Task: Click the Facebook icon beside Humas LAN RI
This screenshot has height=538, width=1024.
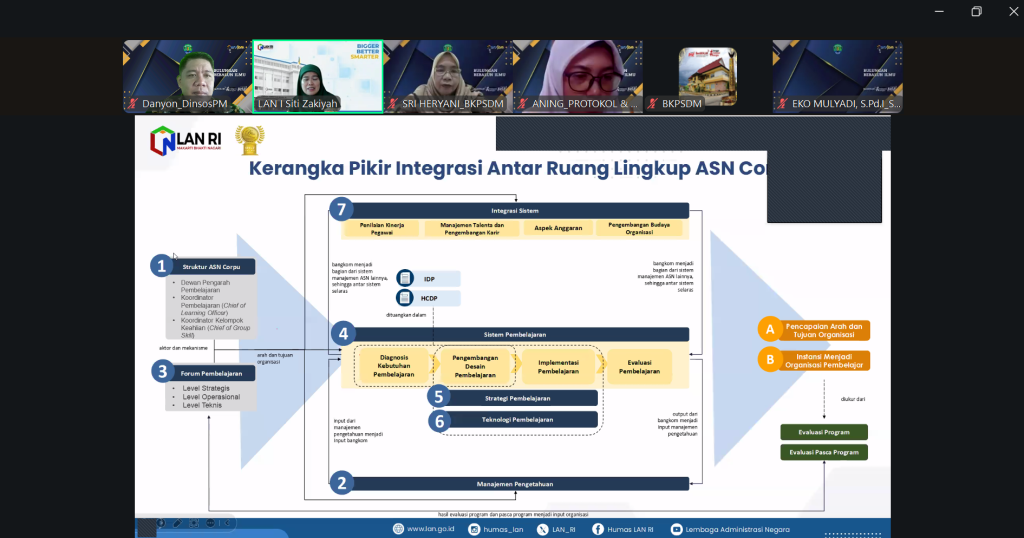Action: point(598,529)
